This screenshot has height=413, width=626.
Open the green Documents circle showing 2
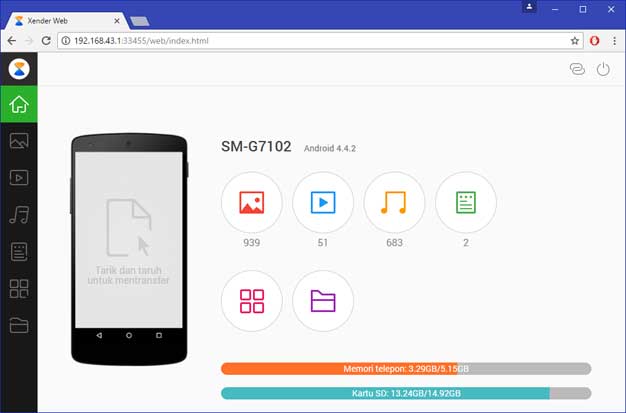point(466,203)
